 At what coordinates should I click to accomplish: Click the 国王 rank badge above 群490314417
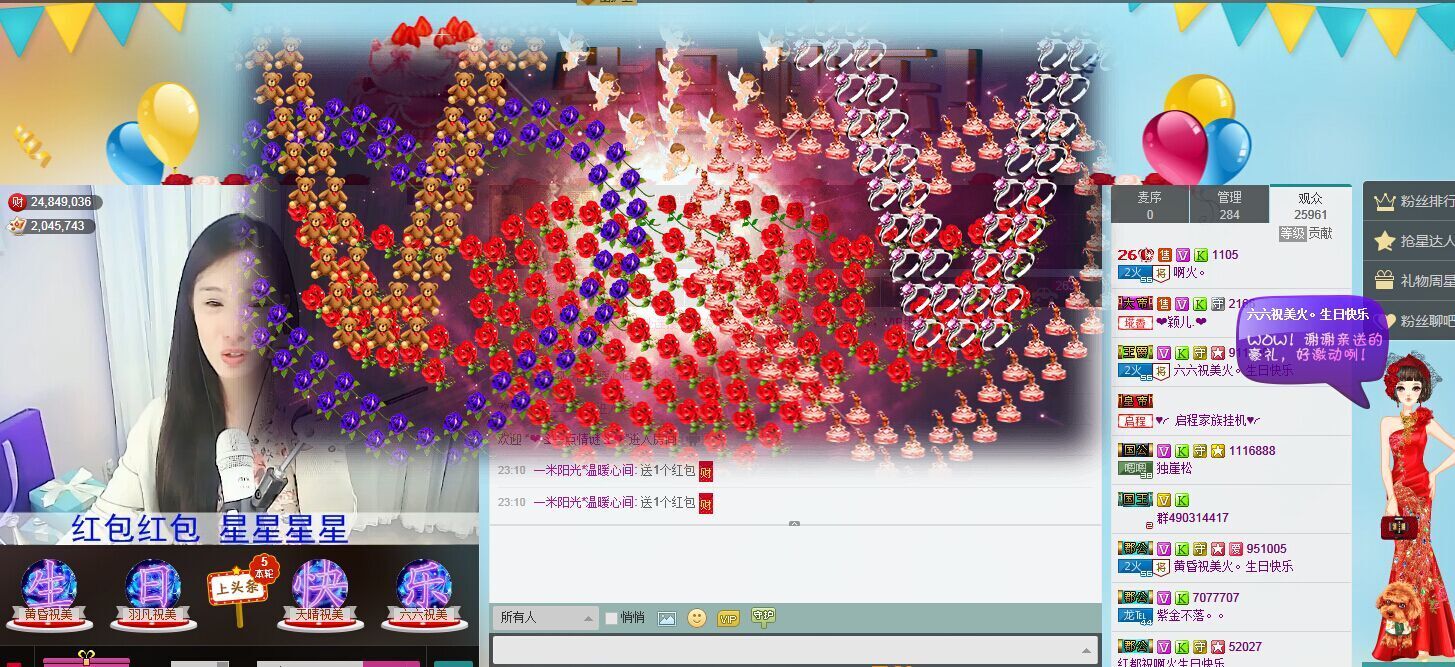[1134, 500]
